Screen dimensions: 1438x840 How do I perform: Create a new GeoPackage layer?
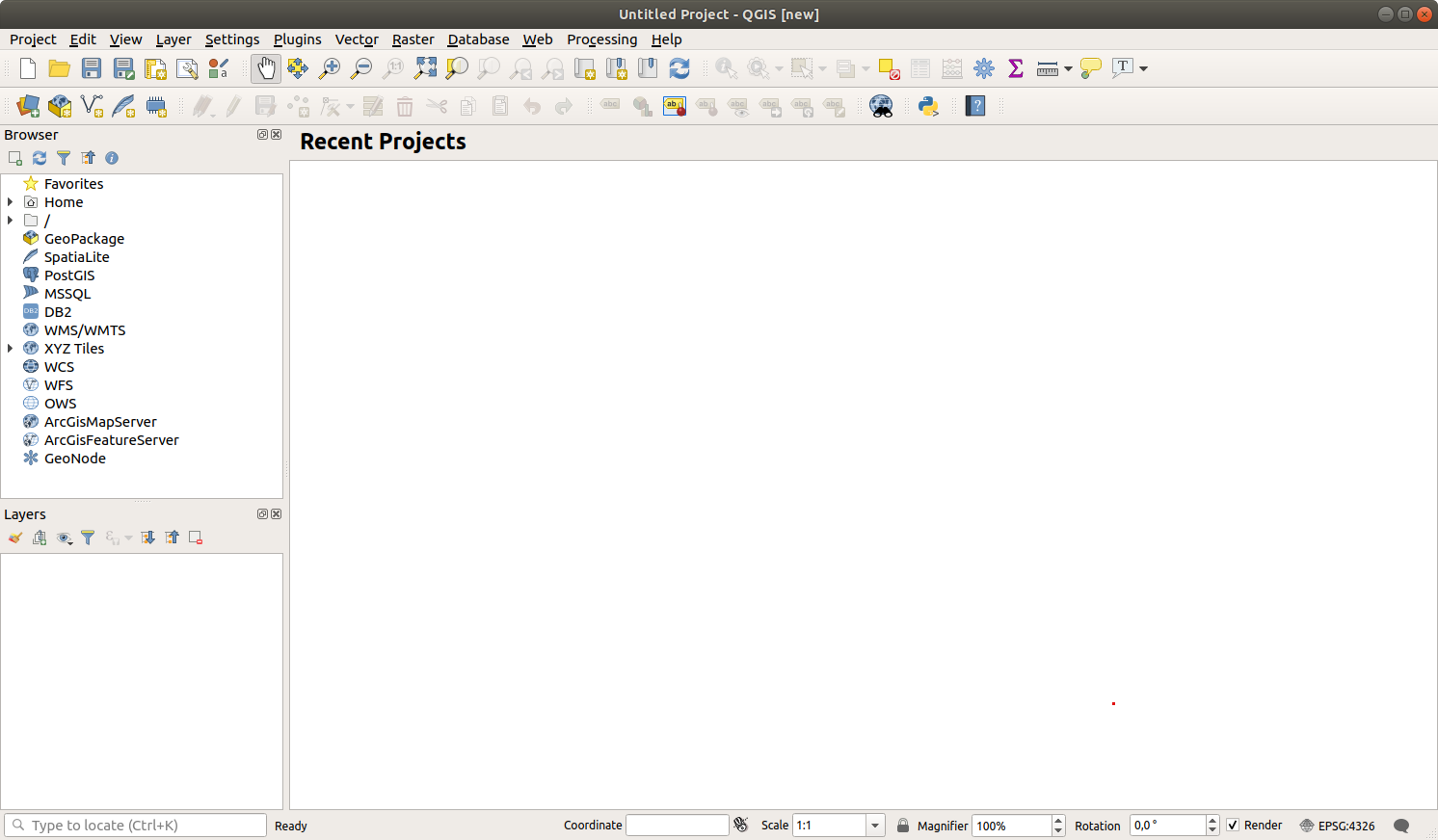point(60,106)
